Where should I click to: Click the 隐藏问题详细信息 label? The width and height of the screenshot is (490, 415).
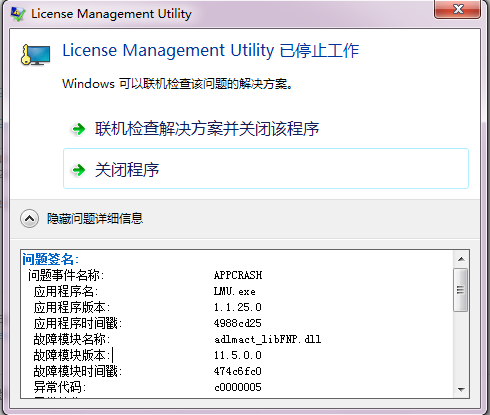[x=95, y=219]
